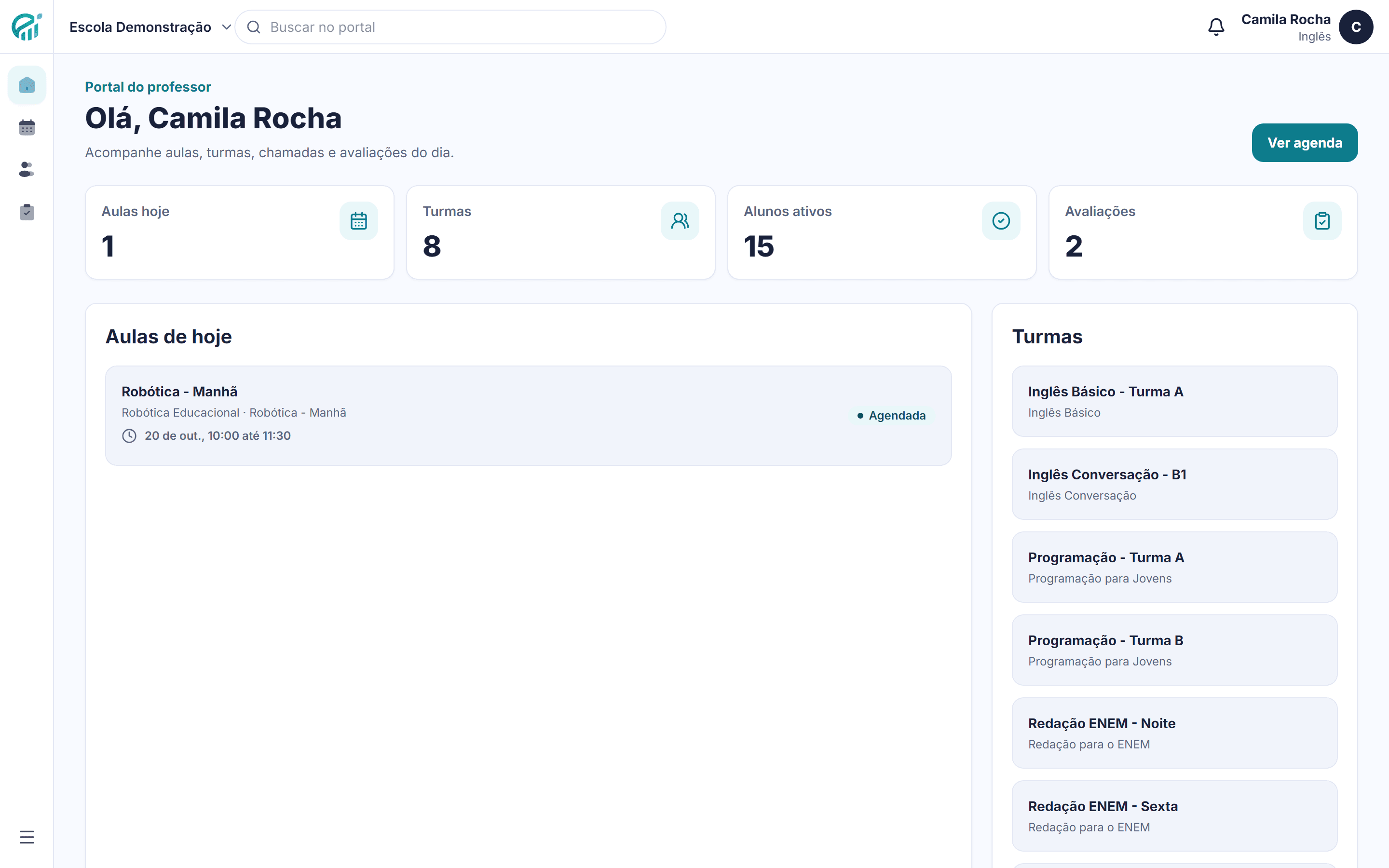Expand the sidebar with the hamburger icon
This screenshot has height=868, width=1389.
[x=27, y=837]
